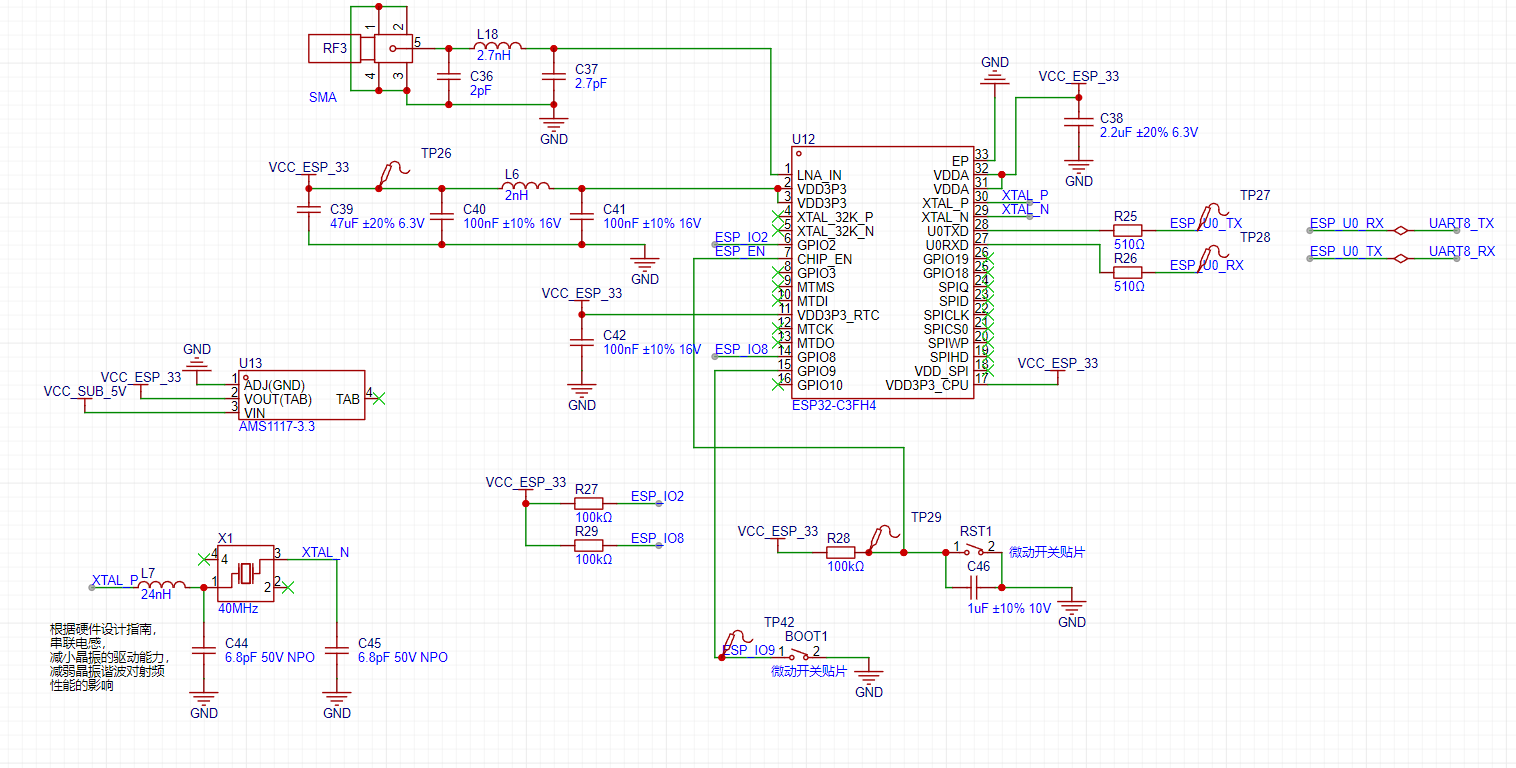Select the R26 resistor symbol
This screenshot has width=1516, height=768.
pyautogui.click(x=1128, y=272)
